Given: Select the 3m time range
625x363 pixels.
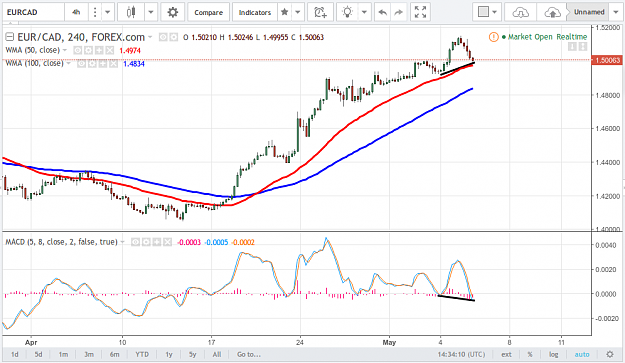Looking at the screenshot, I should tap(89, 354).
